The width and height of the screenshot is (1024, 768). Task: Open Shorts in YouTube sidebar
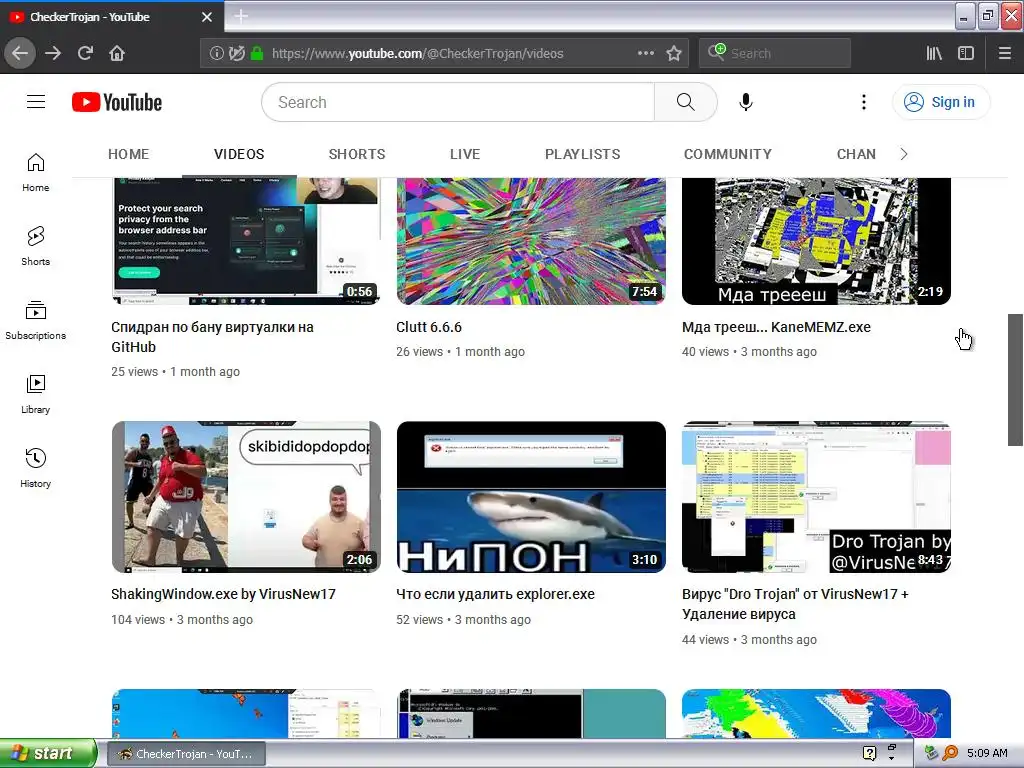[x=36, y=247]
